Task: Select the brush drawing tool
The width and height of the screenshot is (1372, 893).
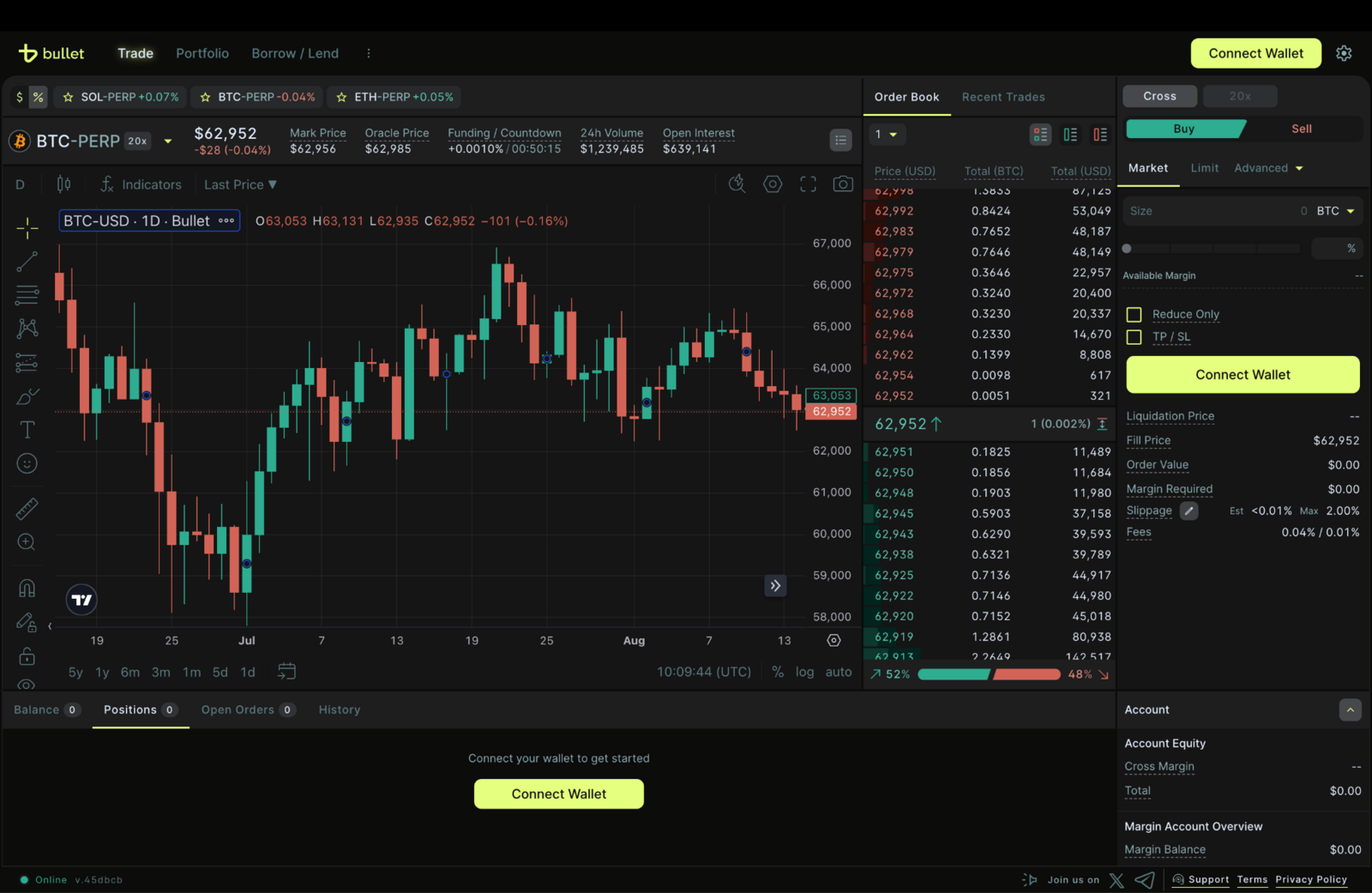Action: 27,396
